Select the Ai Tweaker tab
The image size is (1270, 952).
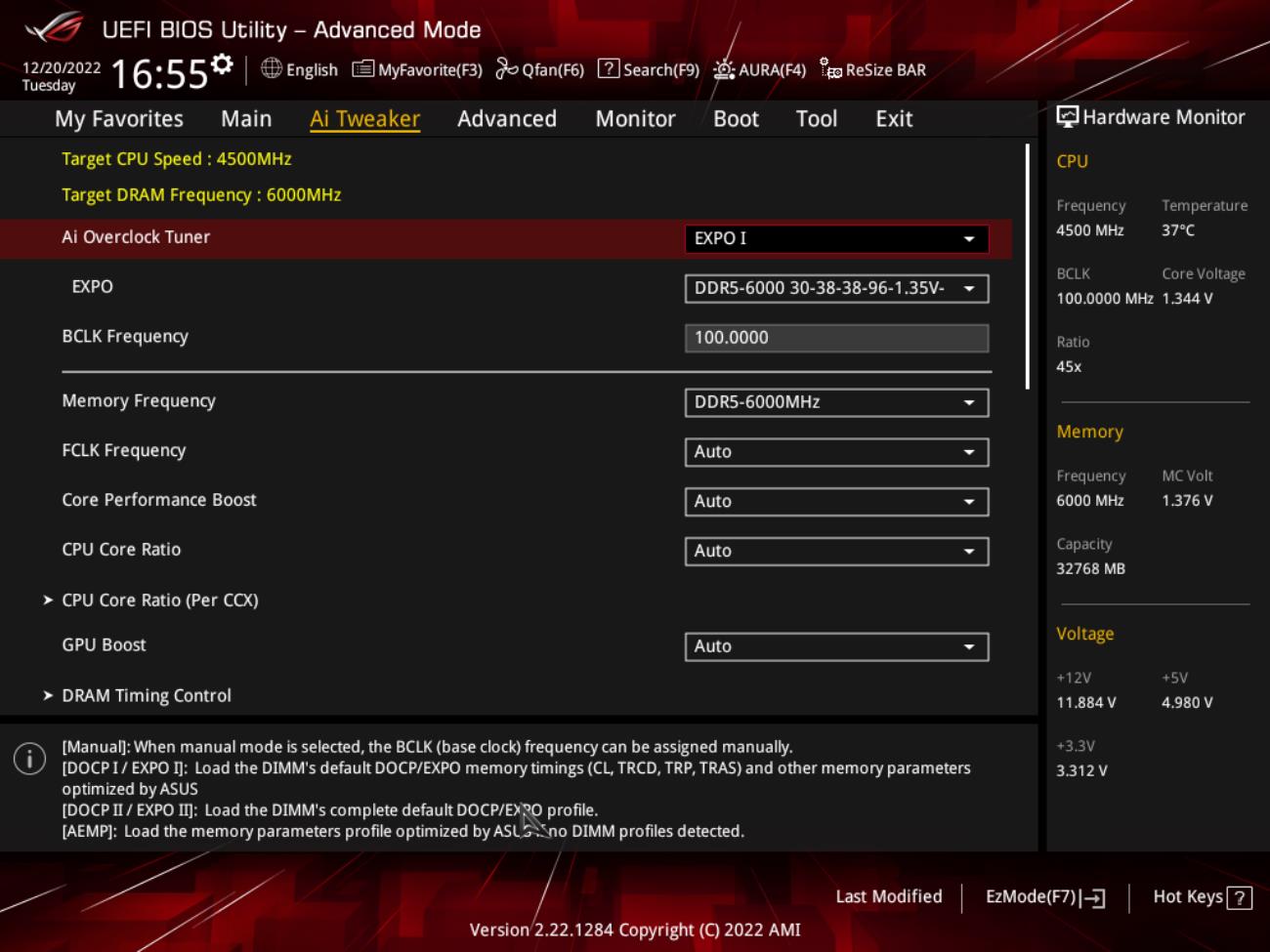coord(364,119)
